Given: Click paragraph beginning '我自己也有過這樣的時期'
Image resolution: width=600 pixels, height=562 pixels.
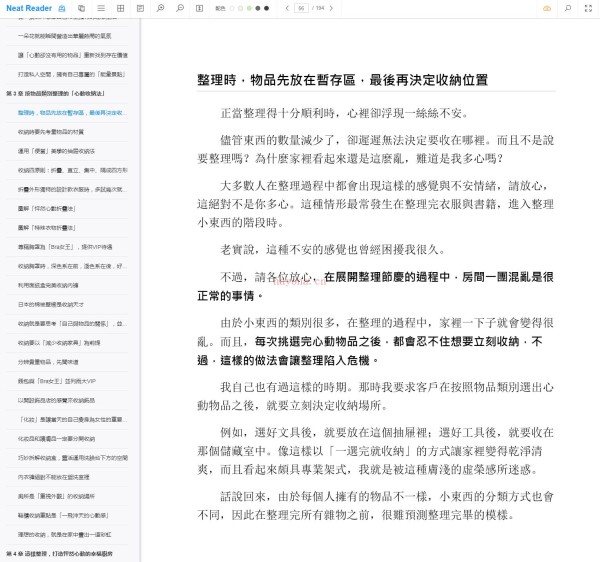Looking at the screenshot, I should [x=375, y=396].
